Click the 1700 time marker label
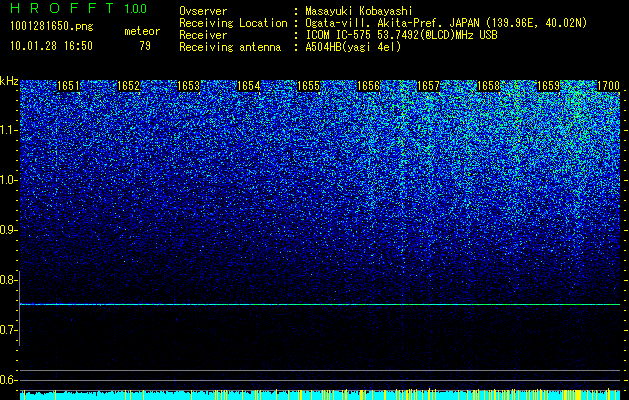The height and width of the screenshot is (400, 629). [609, 86]
